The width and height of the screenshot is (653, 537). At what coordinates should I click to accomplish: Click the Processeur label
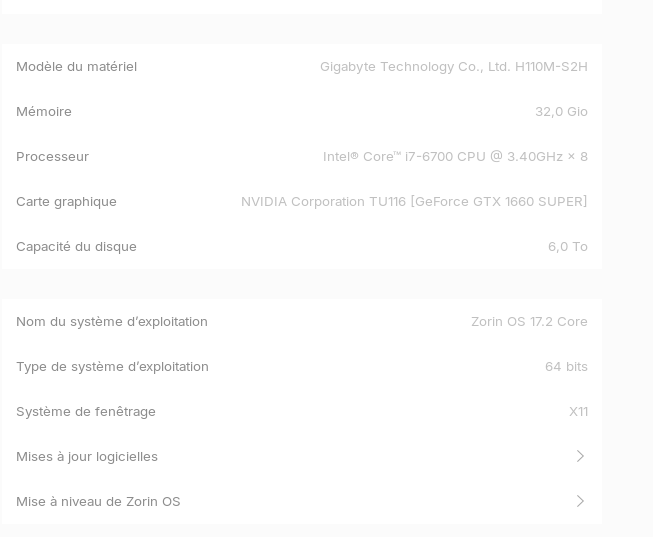(52, 156)
